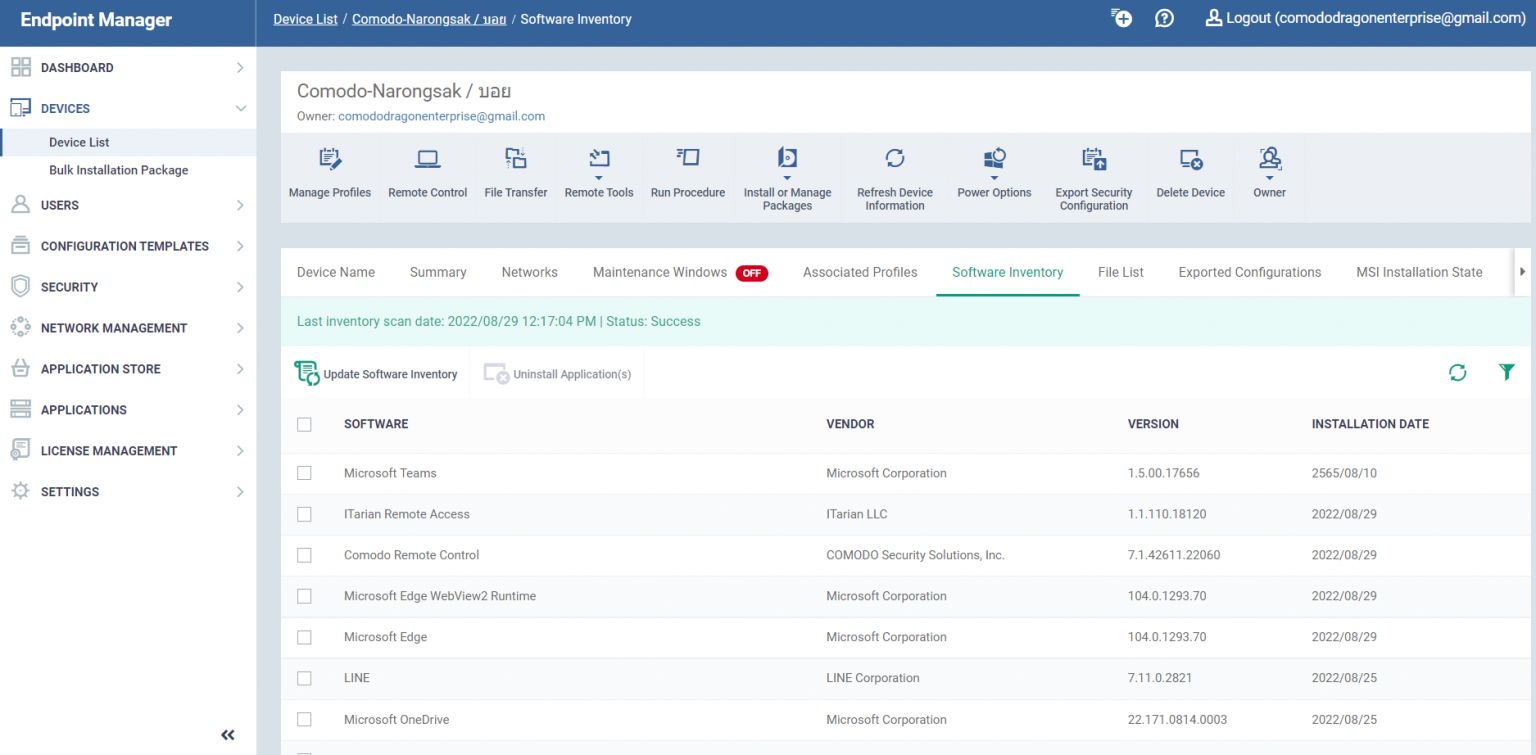Expand the Settings menu chevron
This screenshot has width=1536, height=755.
click(x=240, y=492)
